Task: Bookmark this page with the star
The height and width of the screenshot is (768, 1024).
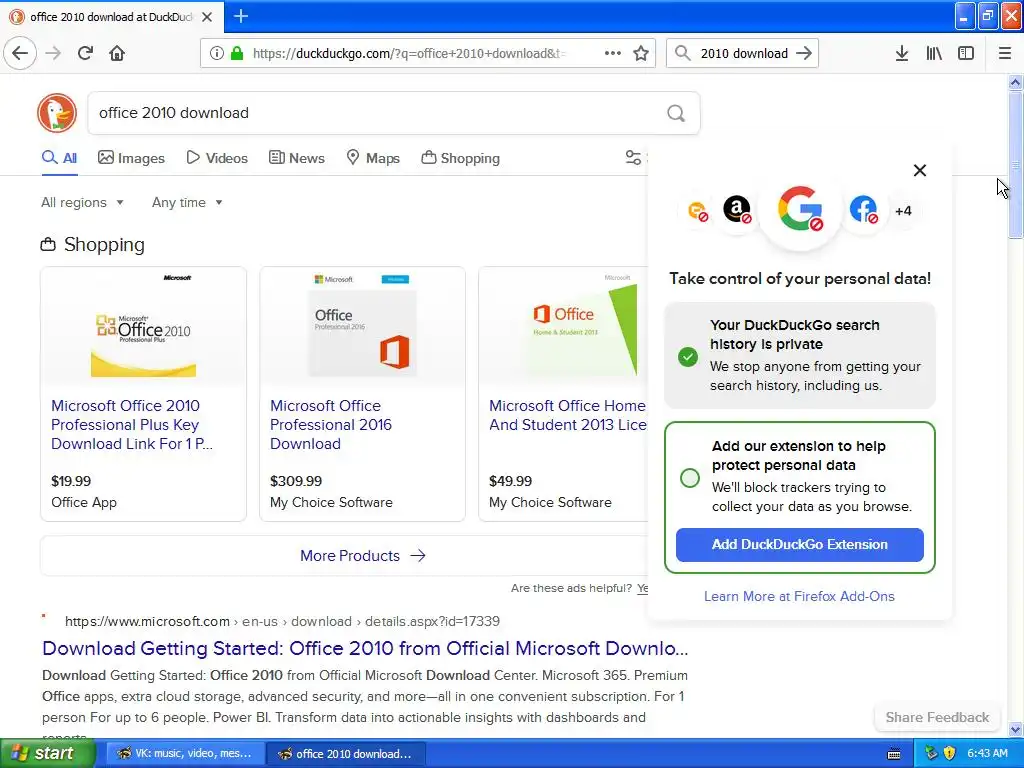Action: tap(641, 53)
